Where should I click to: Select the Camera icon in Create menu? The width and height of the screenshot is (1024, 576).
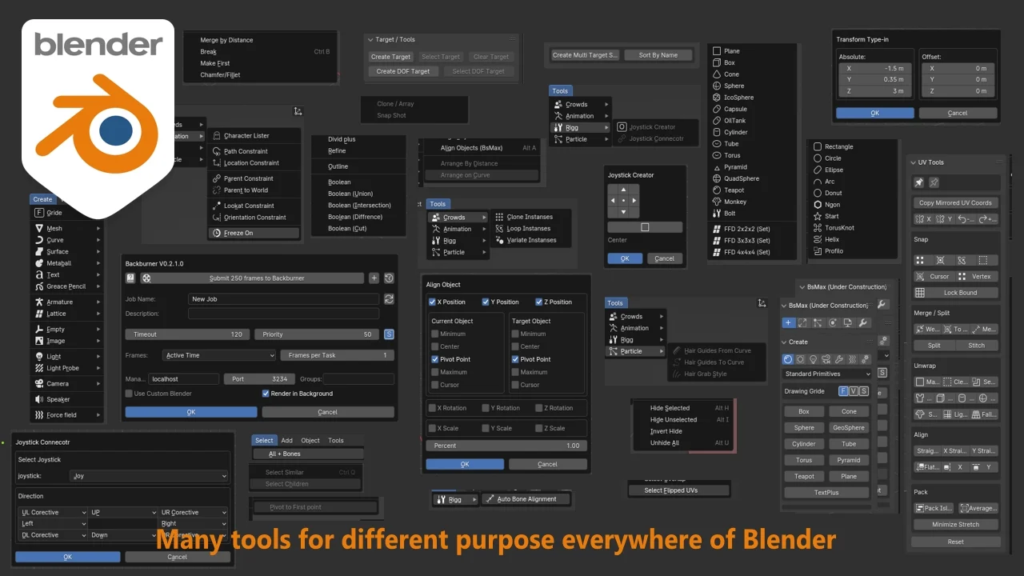[x=40, y=383]
